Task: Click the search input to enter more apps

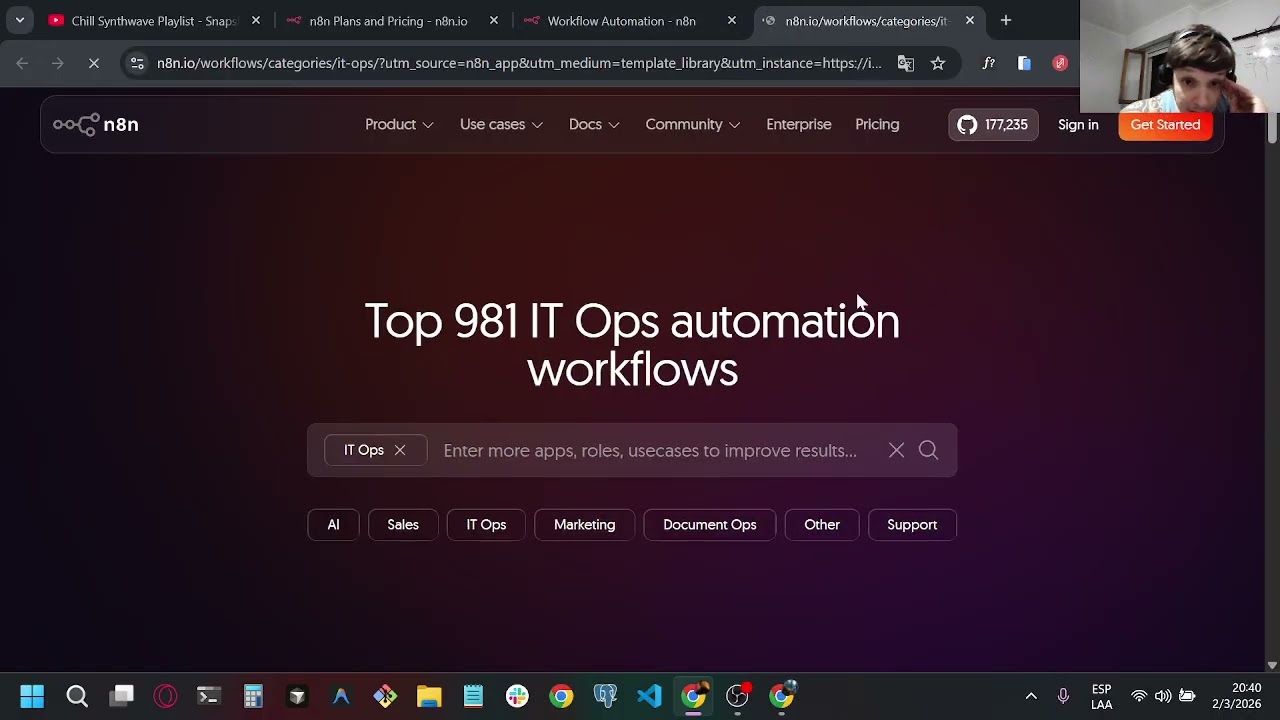Action: point(650,450)
